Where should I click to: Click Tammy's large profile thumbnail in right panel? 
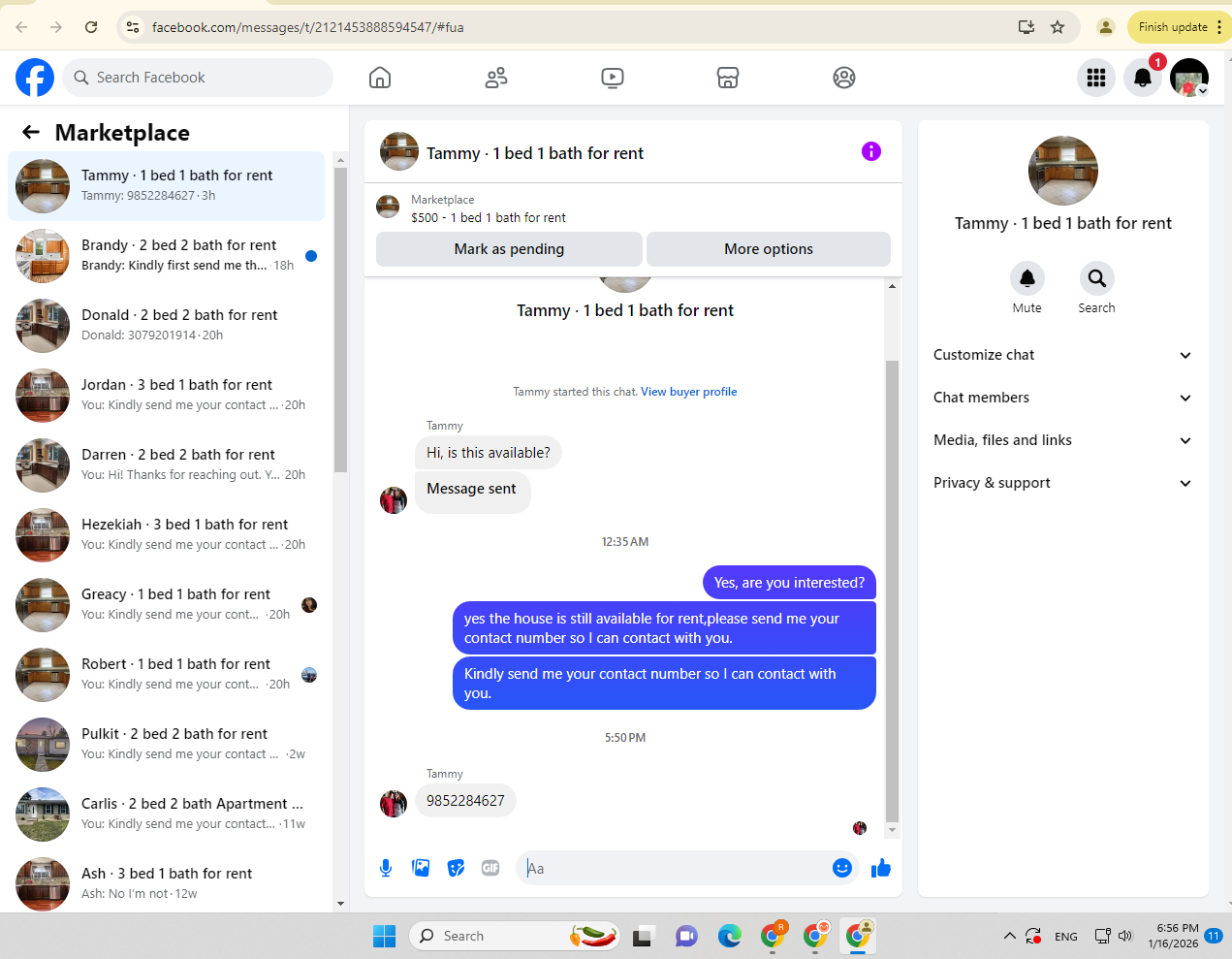click(x=1063, y=171)
